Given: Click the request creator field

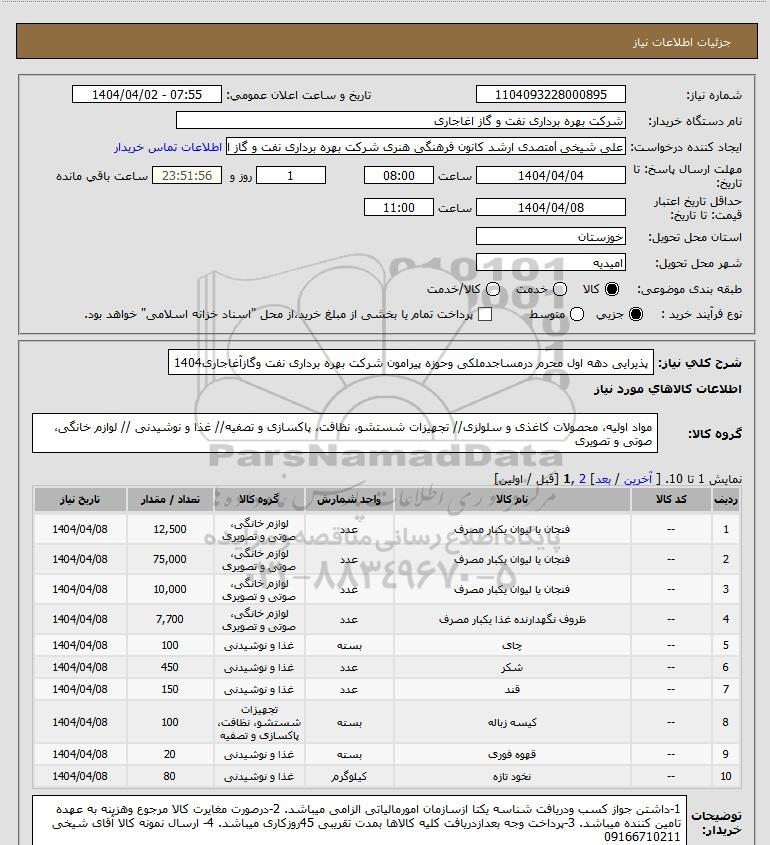Looking at the screenshot, I should pyautogui.click(x=426, y=147).
